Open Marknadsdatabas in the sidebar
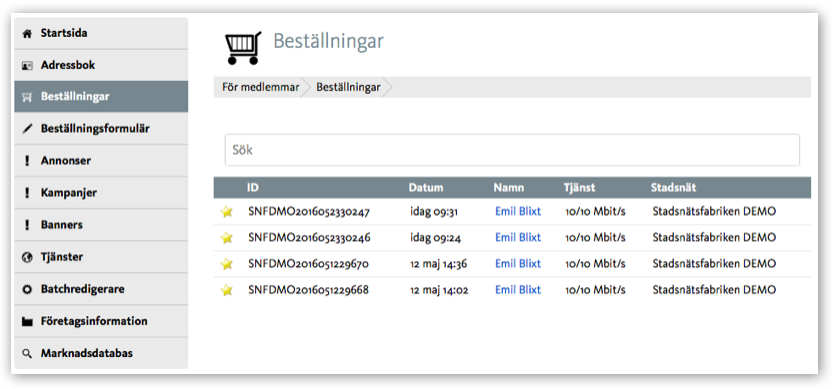This screenshot has height=389, width=838. (x=101, y=353)
